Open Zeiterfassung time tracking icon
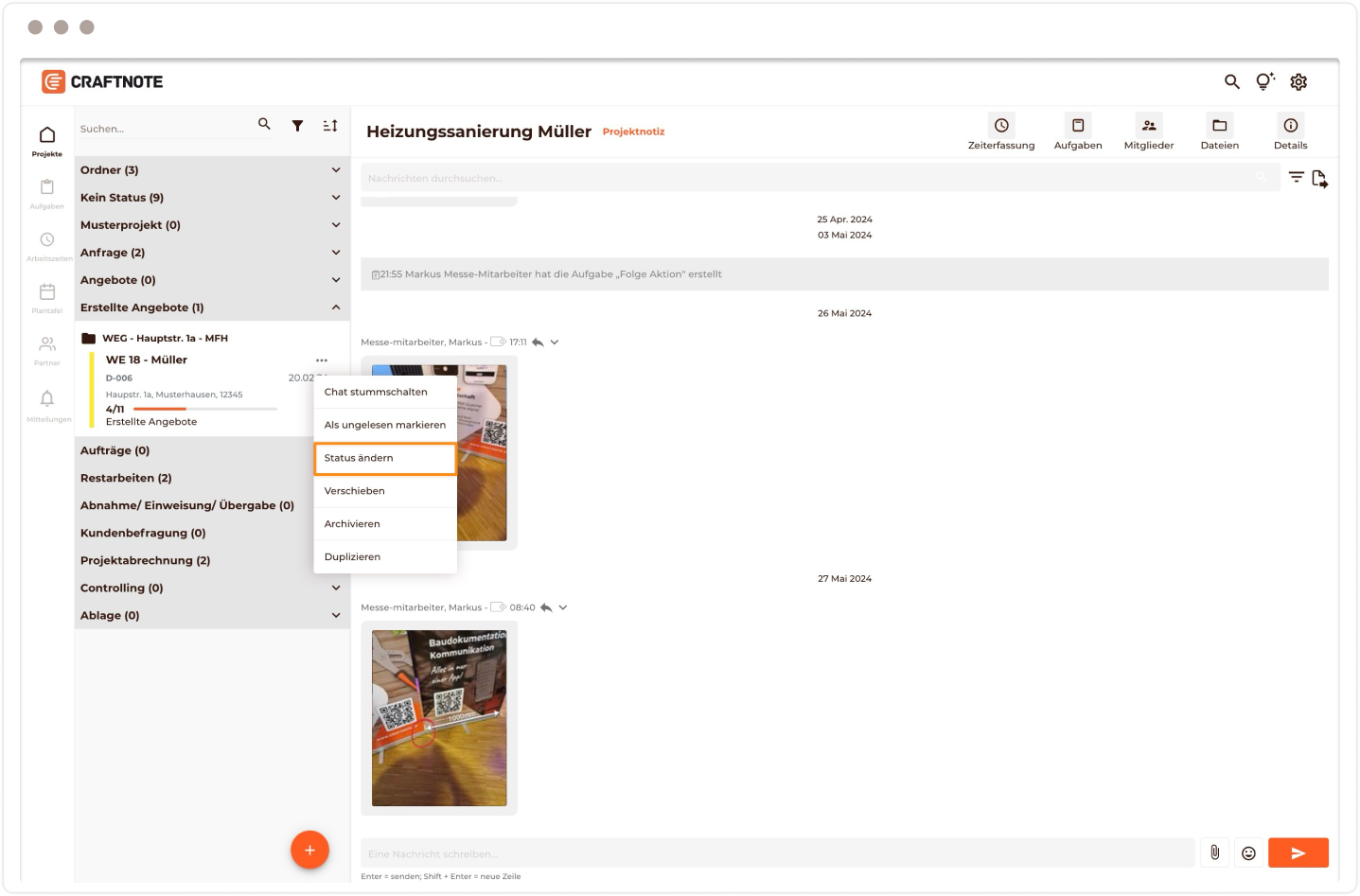This screenshot has height=896, width=1360. pyautogui.click(x=1000, y=126)
